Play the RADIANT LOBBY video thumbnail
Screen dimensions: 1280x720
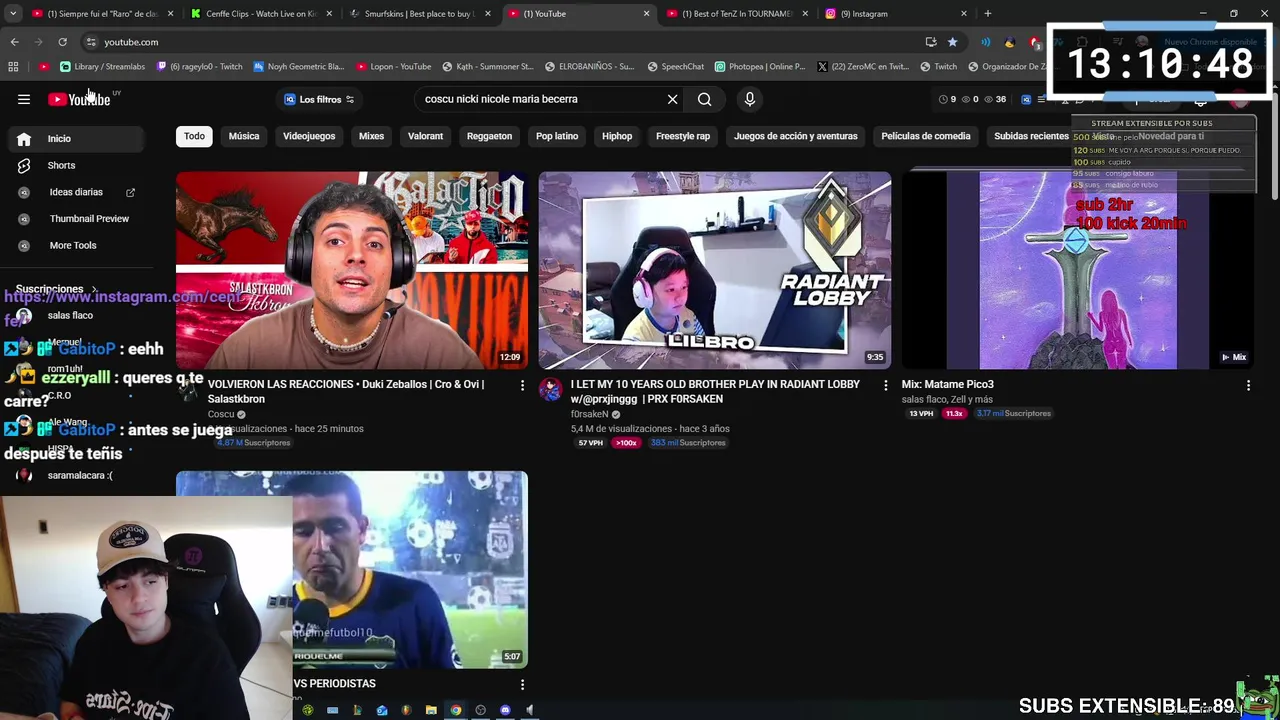[715, 270]
